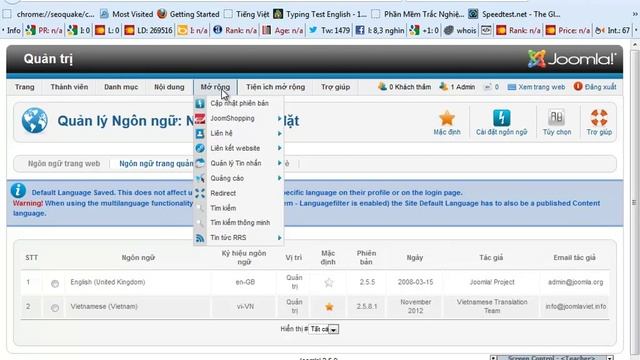This screenshot has height=360, width=640.
Task: Follow the Xem trang web link
Action: pyautogui.click(x=542, y=87)
